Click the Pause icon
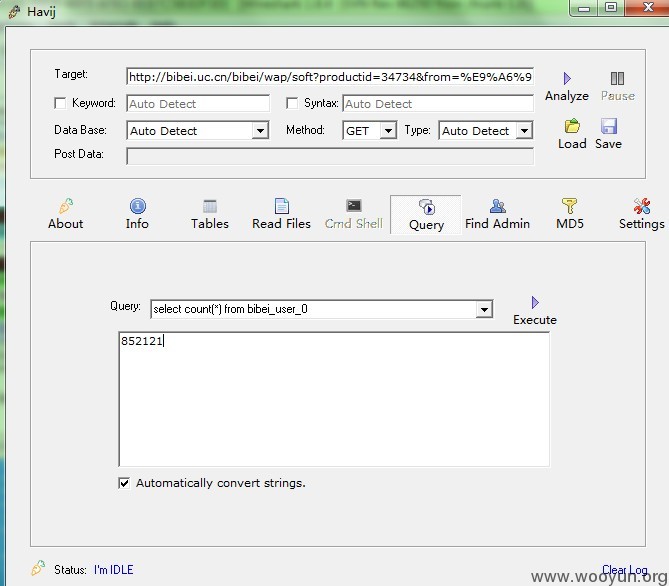 click(617, 79)
